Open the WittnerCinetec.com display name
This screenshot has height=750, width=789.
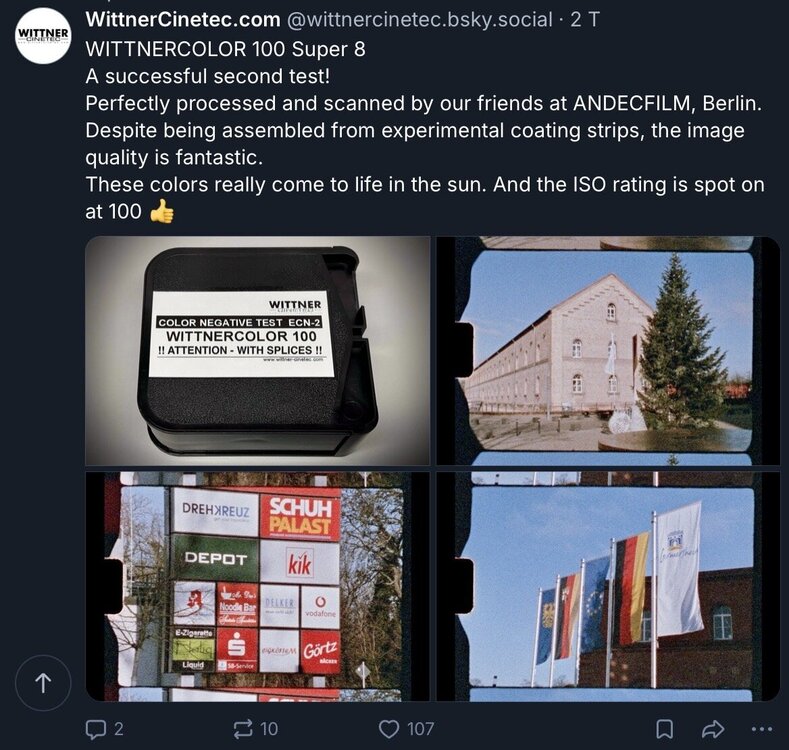pos(183,20)
